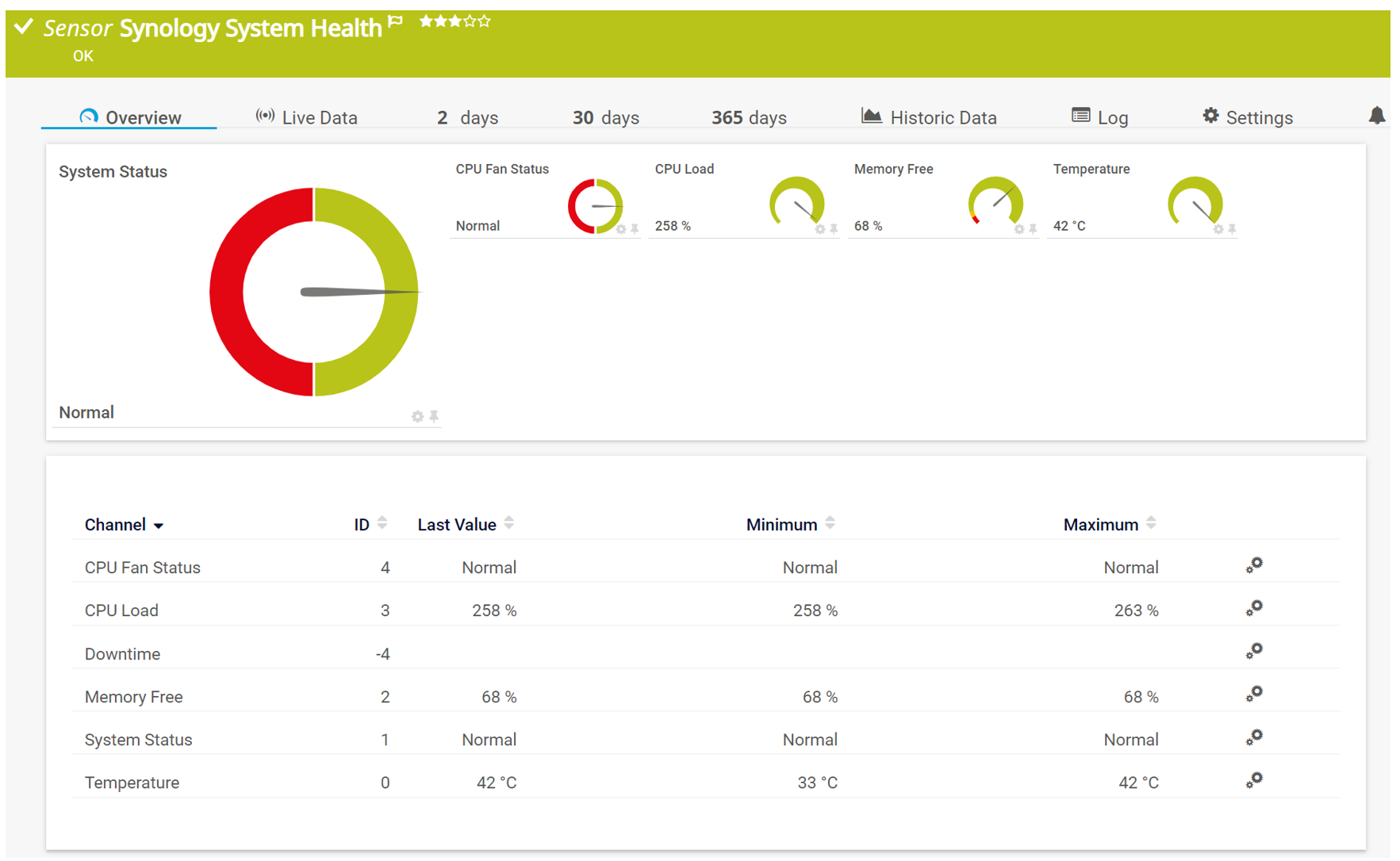This screenshot has width=1400, height=861.
Task: Open the Channel column sort dropdown
Action: 159,526
